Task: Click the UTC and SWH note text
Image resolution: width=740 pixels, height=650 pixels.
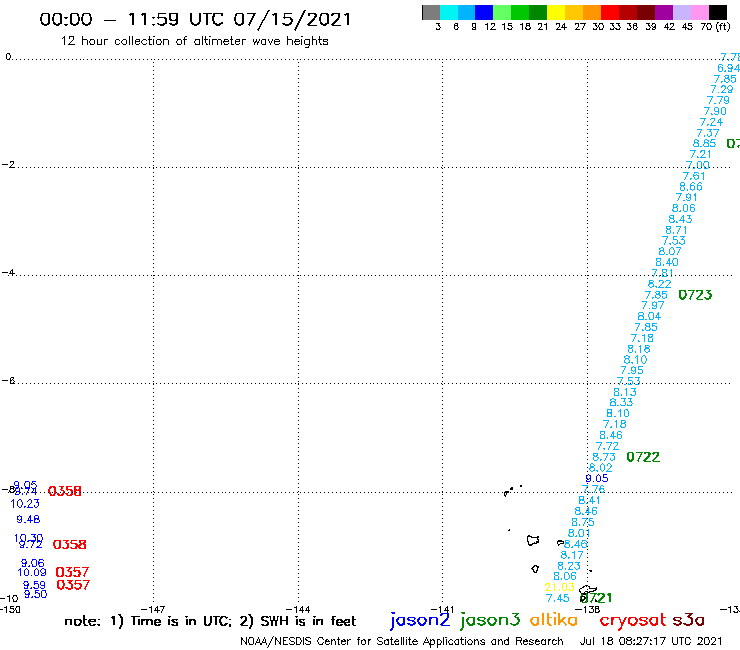Action: pyautogui.click(x=210, y=621)
